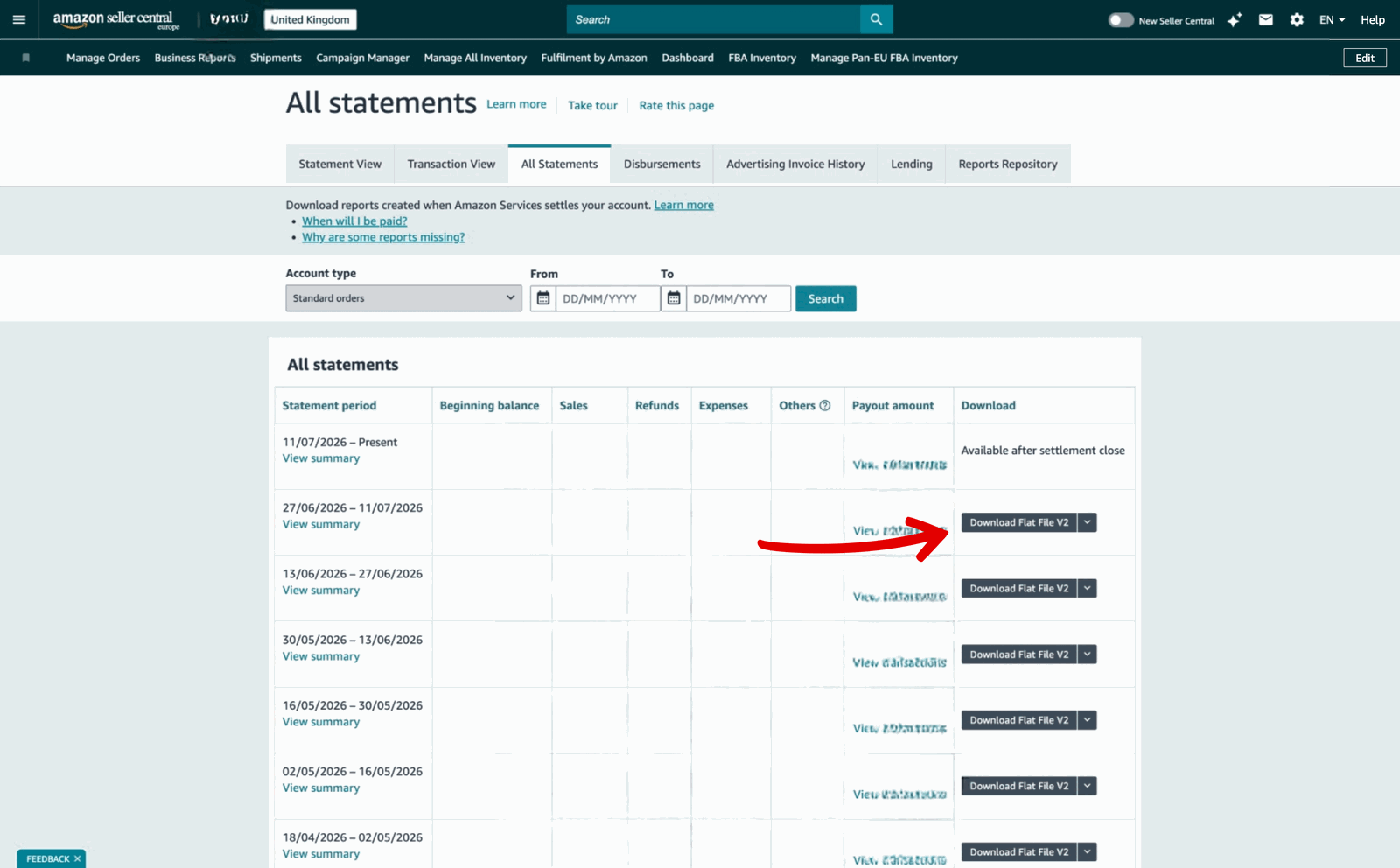Download Flat File V2 for 02/05/2026 – 16/05/2026
This screenshot has height=868, width=1400.
[x=1019, y=786]
